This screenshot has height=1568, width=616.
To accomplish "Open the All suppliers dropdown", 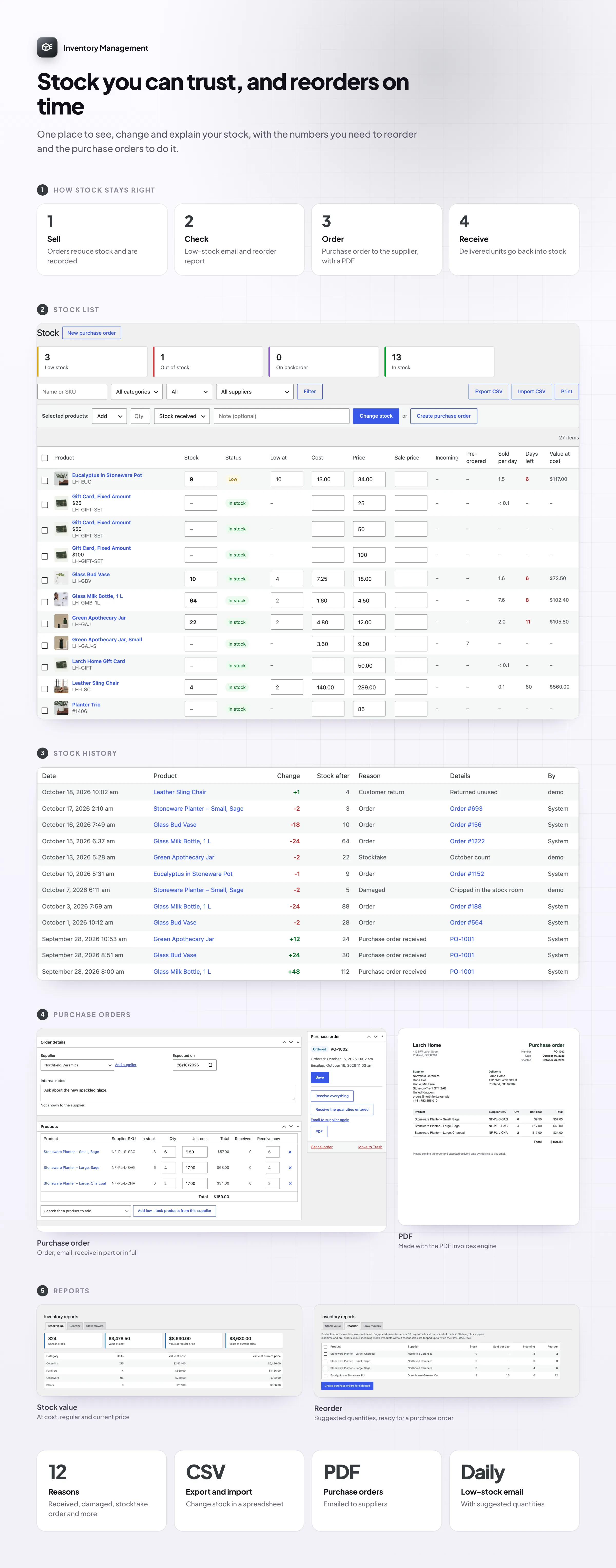I will coord(255,391).
